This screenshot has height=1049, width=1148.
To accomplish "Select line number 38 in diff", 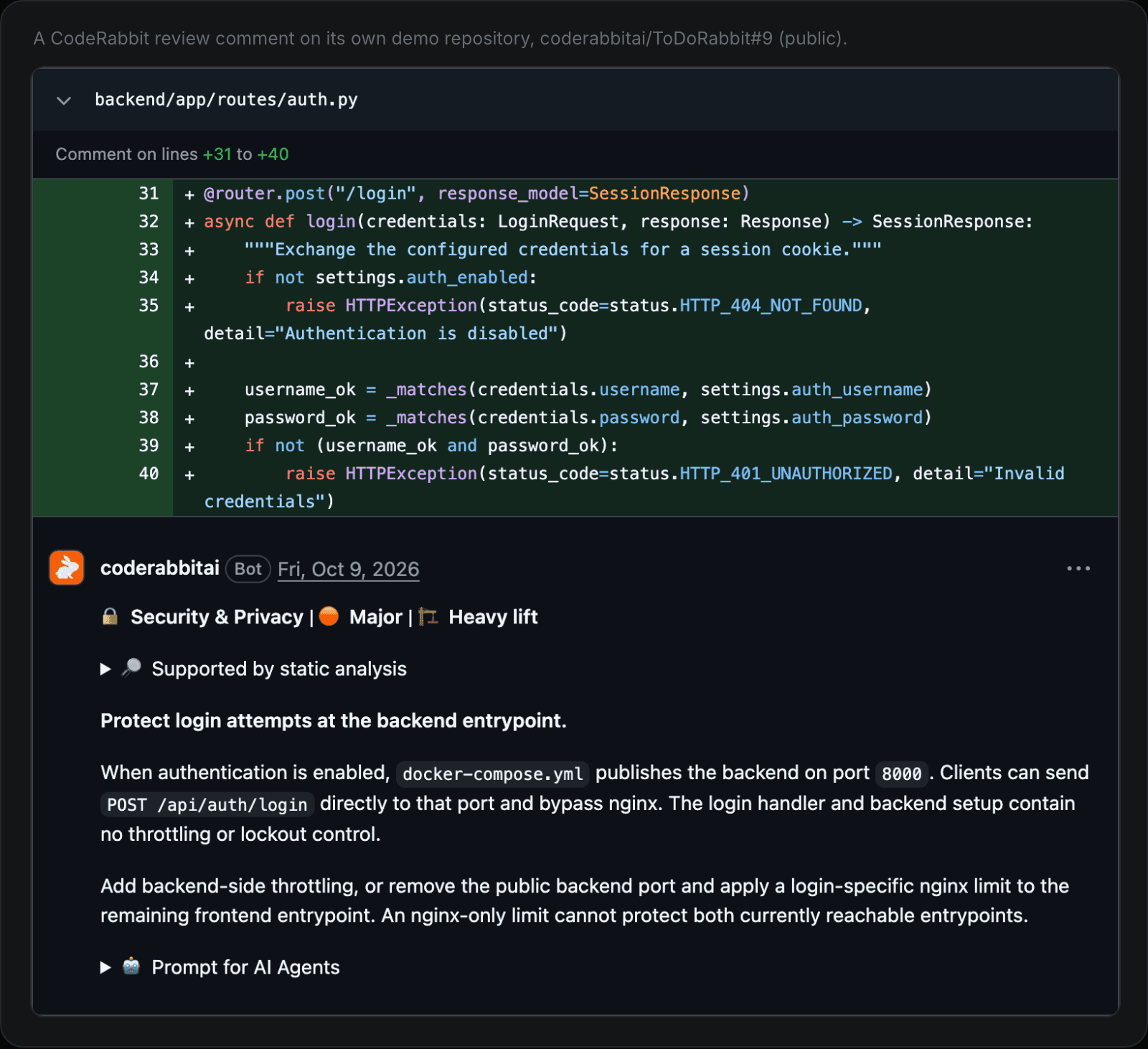I will point(149,417).
